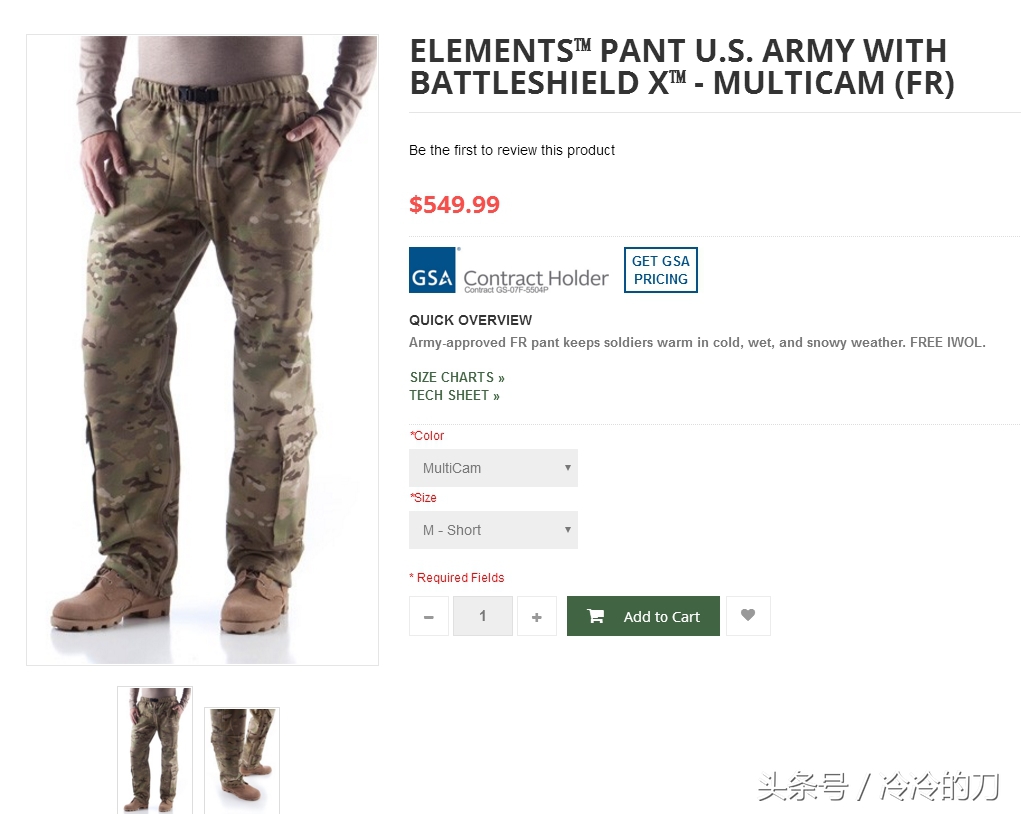Open the Size dropdown showing M - Short
Image resolution: width=1021 pixels, height=814 pixels.
493,529
